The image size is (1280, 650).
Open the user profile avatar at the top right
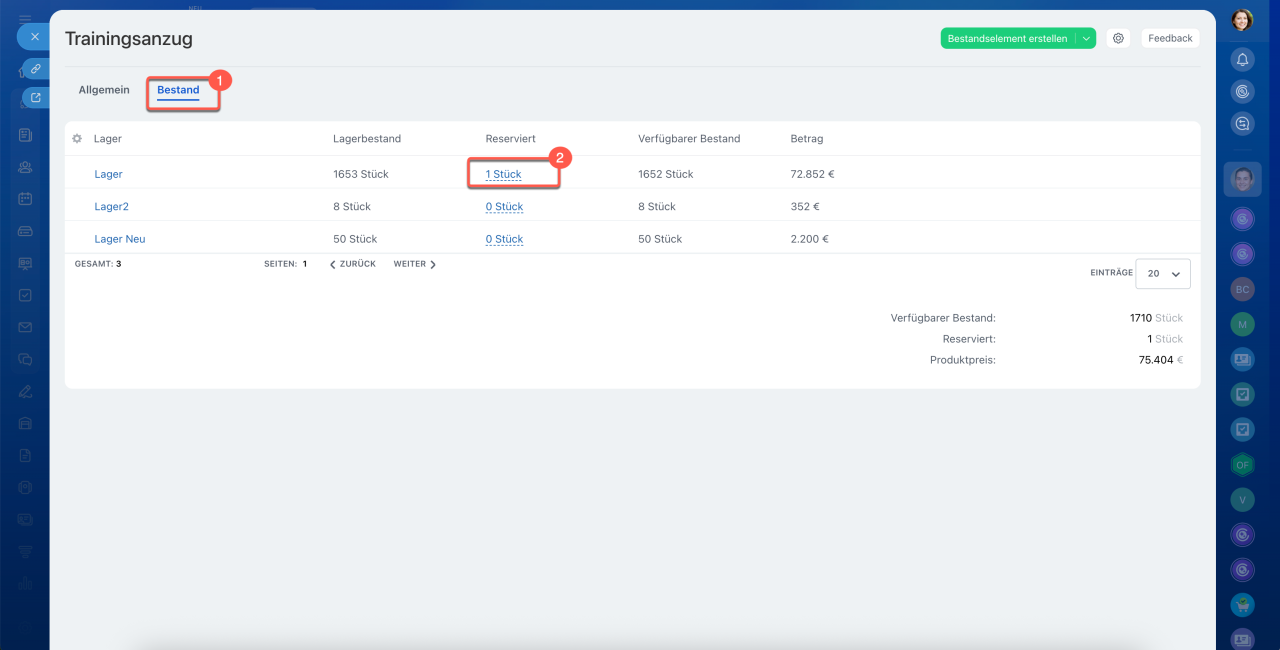pyautogui.click(x=1242, y=20)
